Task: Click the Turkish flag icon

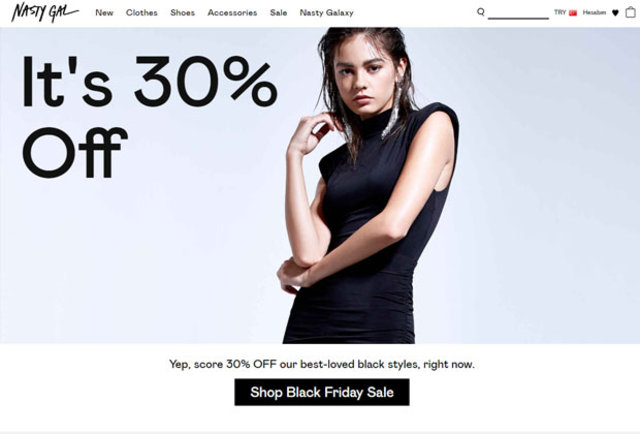Action: pyautogui.click(x=573, y=13)
